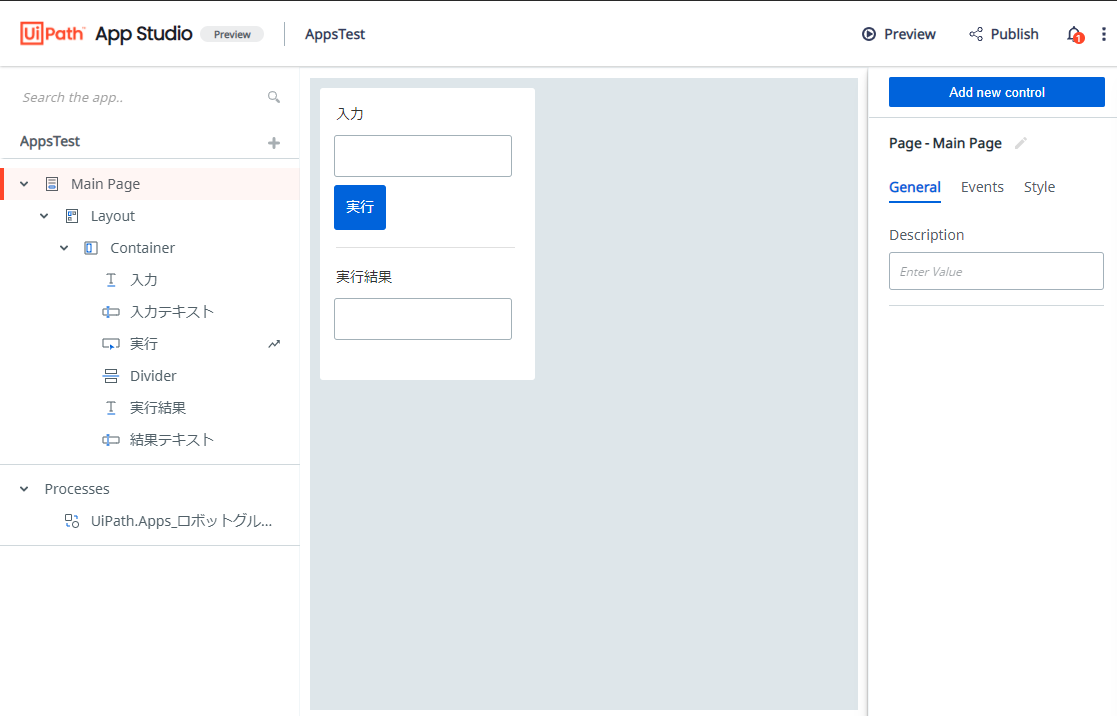This screenshot has height=716, width=1117.
Task: Click the input textbox under 入力 on canvas
Action: click(422, 156)
